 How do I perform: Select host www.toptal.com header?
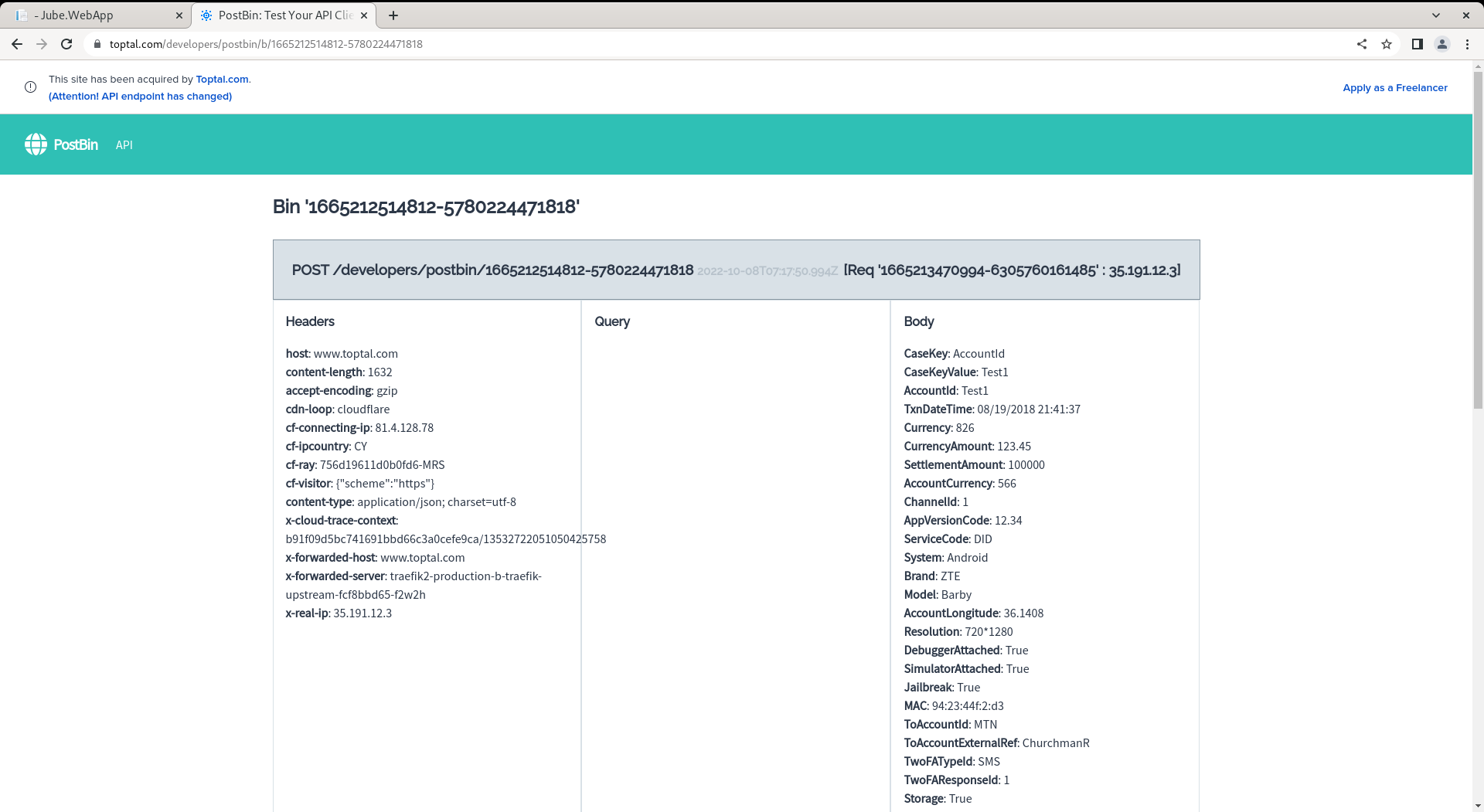[342, 353]
